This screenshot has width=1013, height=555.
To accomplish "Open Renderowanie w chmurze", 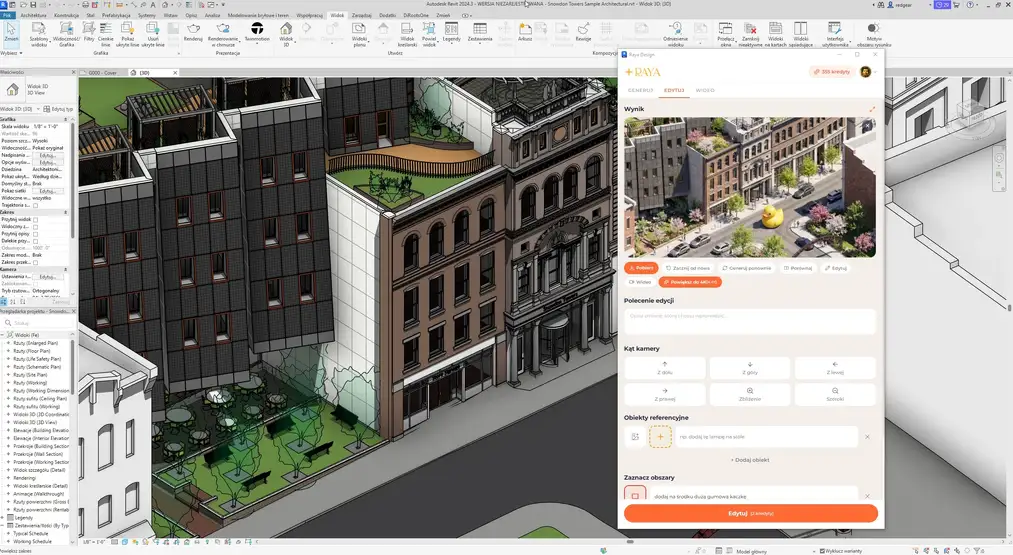I will [x=223, y=34].
